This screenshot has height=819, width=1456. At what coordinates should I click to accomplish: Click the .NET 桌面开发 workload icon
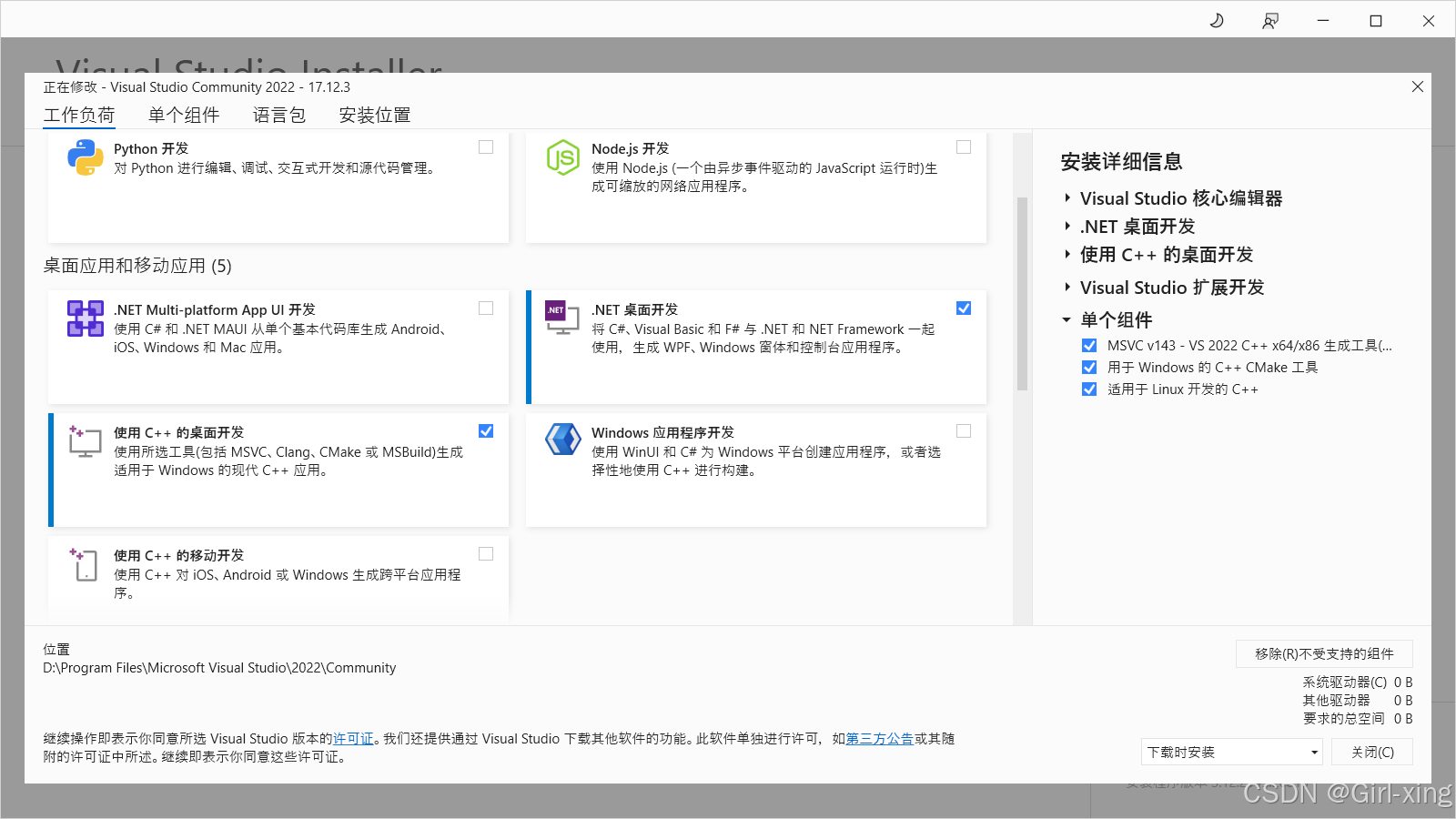[x=562, y=317]
